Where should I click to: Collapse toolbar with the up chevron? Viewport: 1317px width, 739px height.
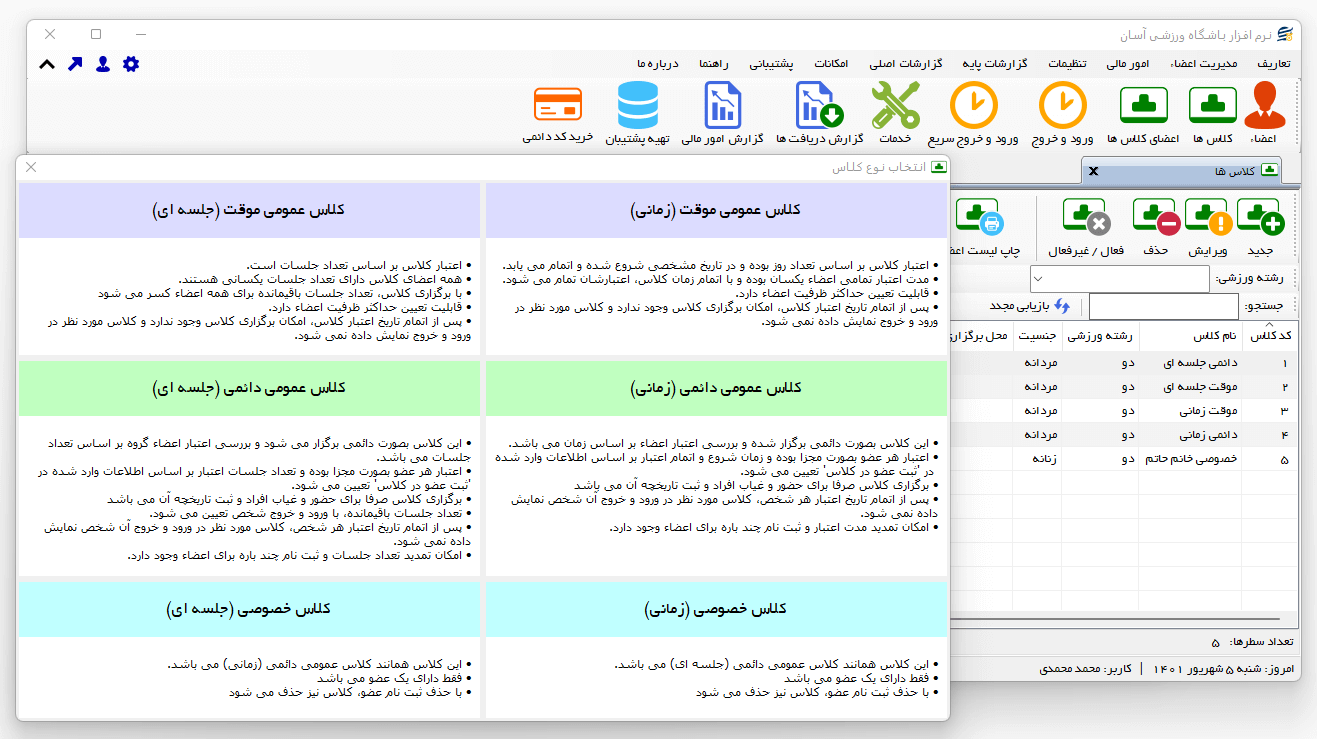[47, 64]
